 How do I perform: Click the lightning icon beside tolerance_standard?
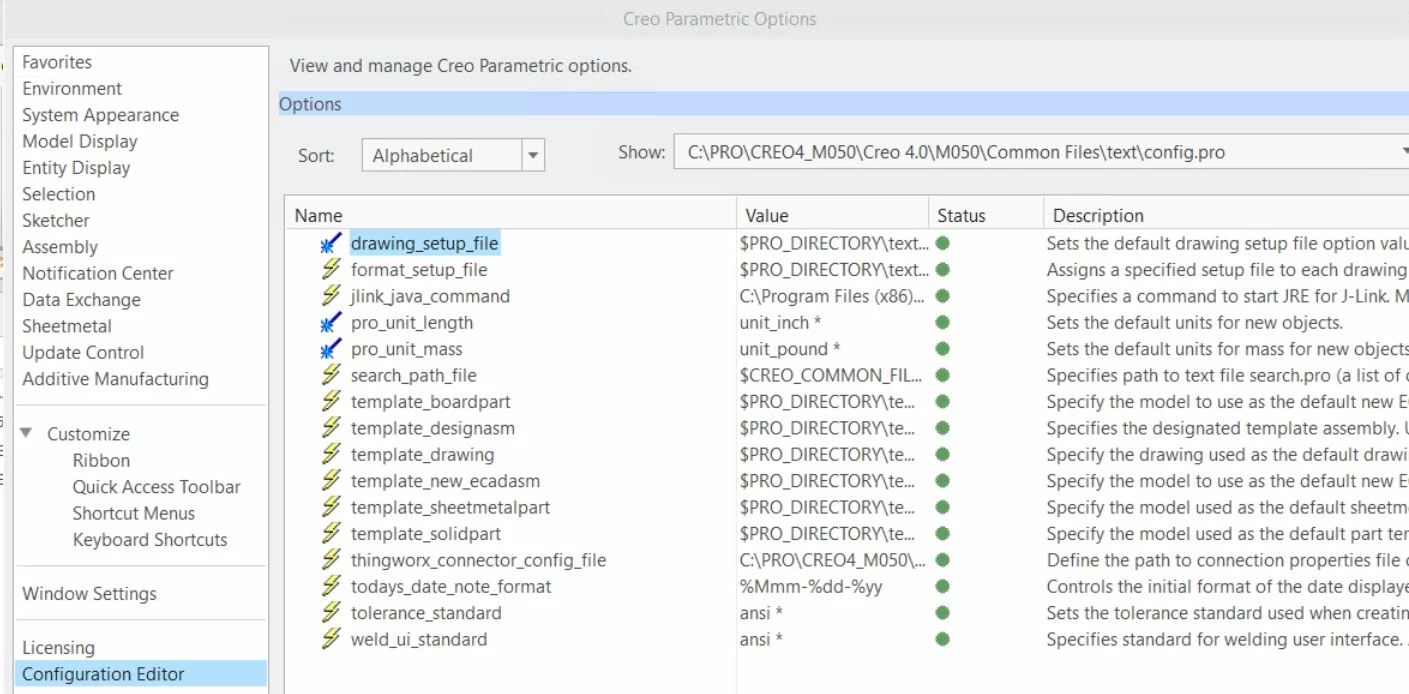(331, 613)
